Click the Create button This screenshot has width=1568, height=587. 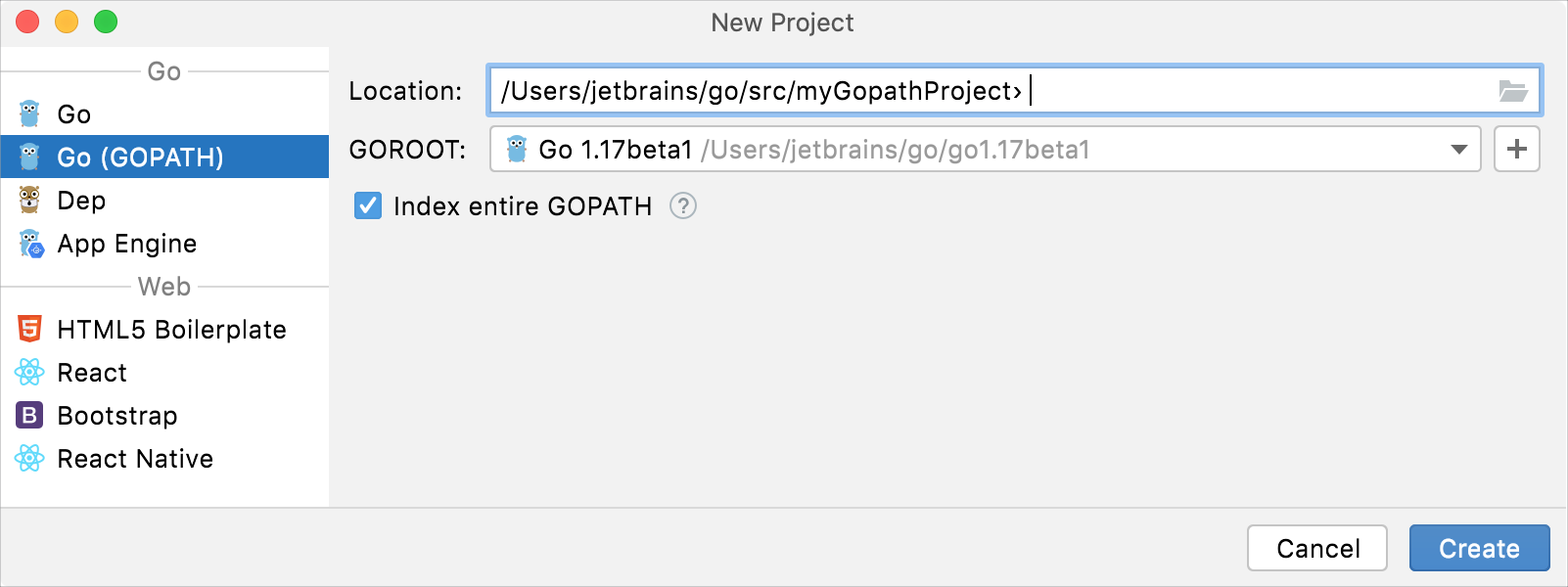point(1479,548)
